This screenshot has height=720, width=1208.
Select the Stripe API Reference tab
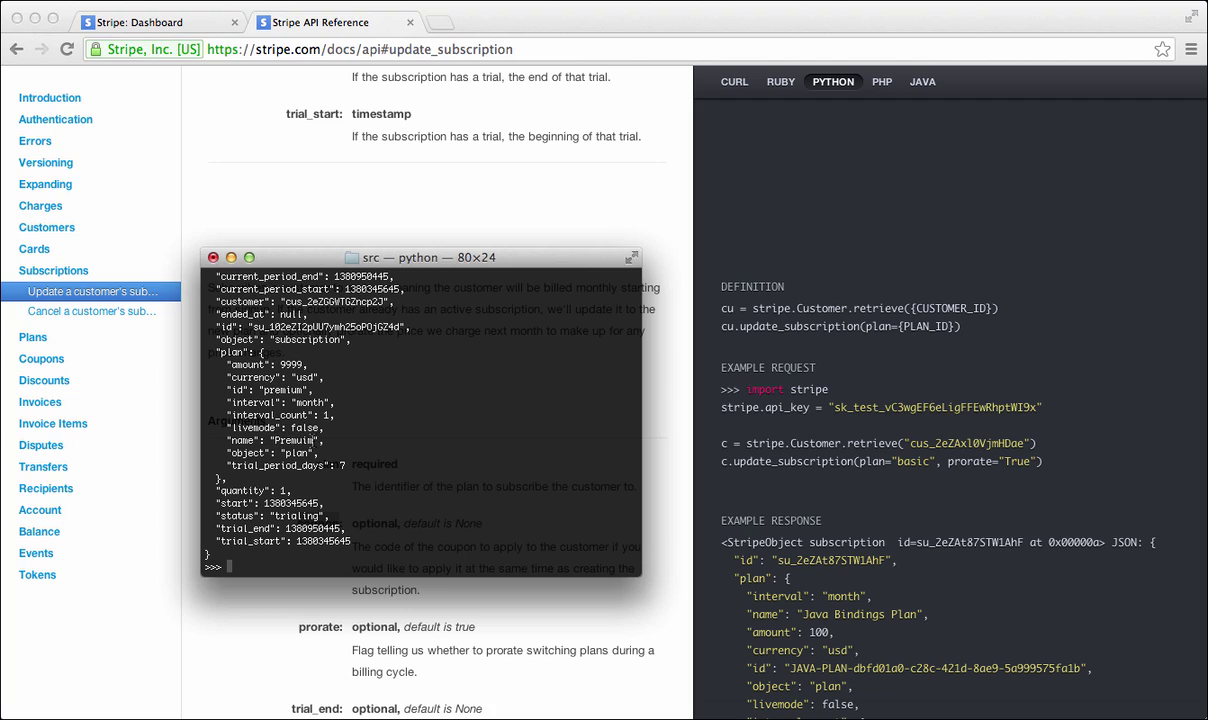click(333, 22)
